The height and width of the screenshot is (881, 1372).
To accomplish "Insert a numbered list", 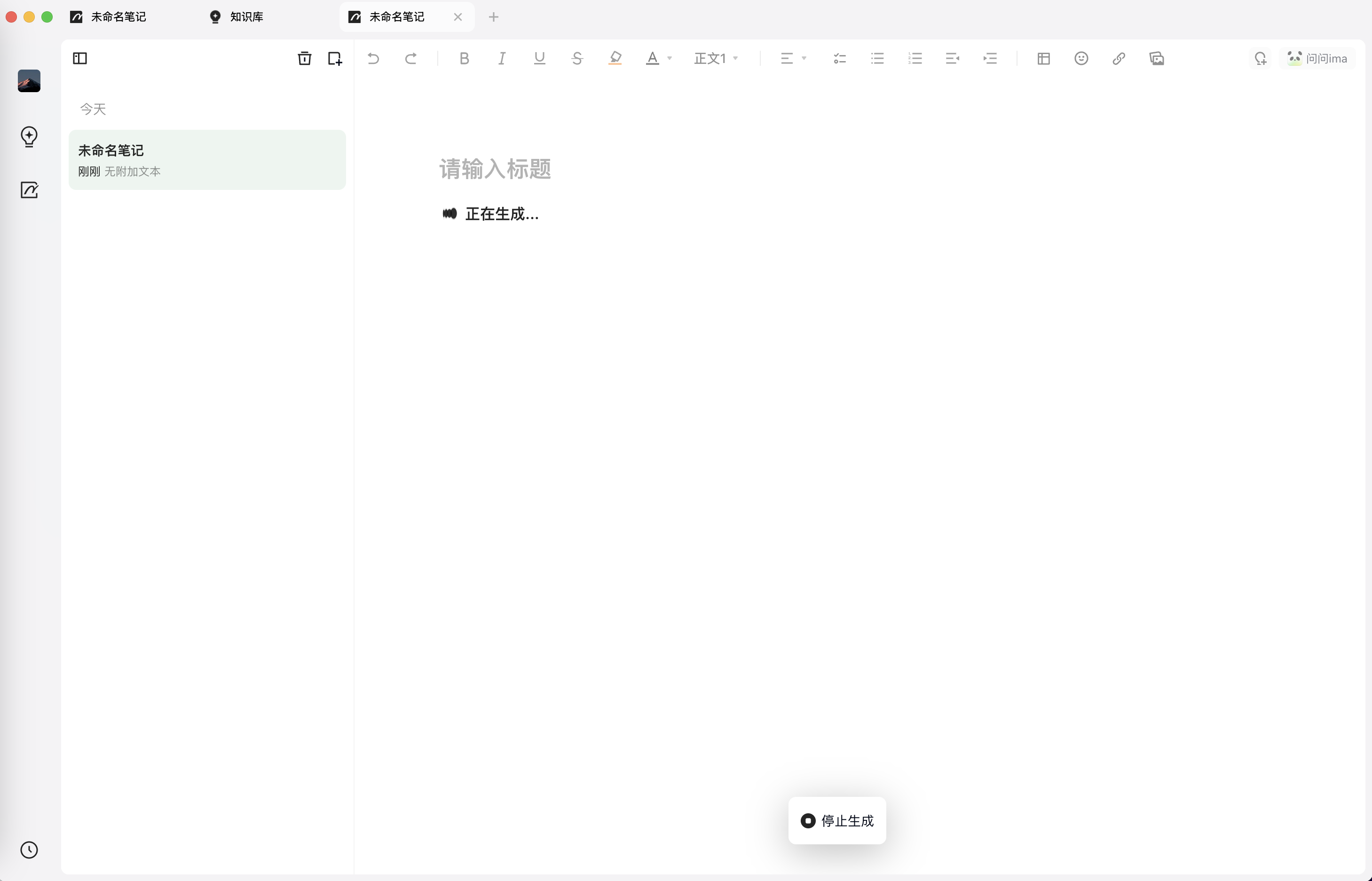I will pos(915,58).
